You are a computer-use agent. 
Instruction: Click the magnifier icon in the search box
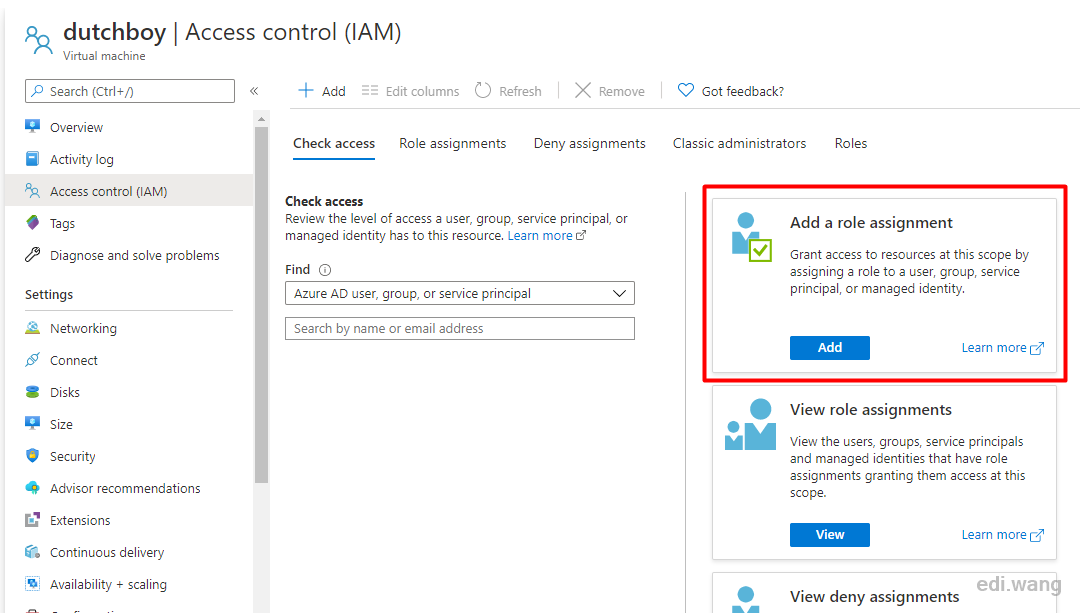37,91
